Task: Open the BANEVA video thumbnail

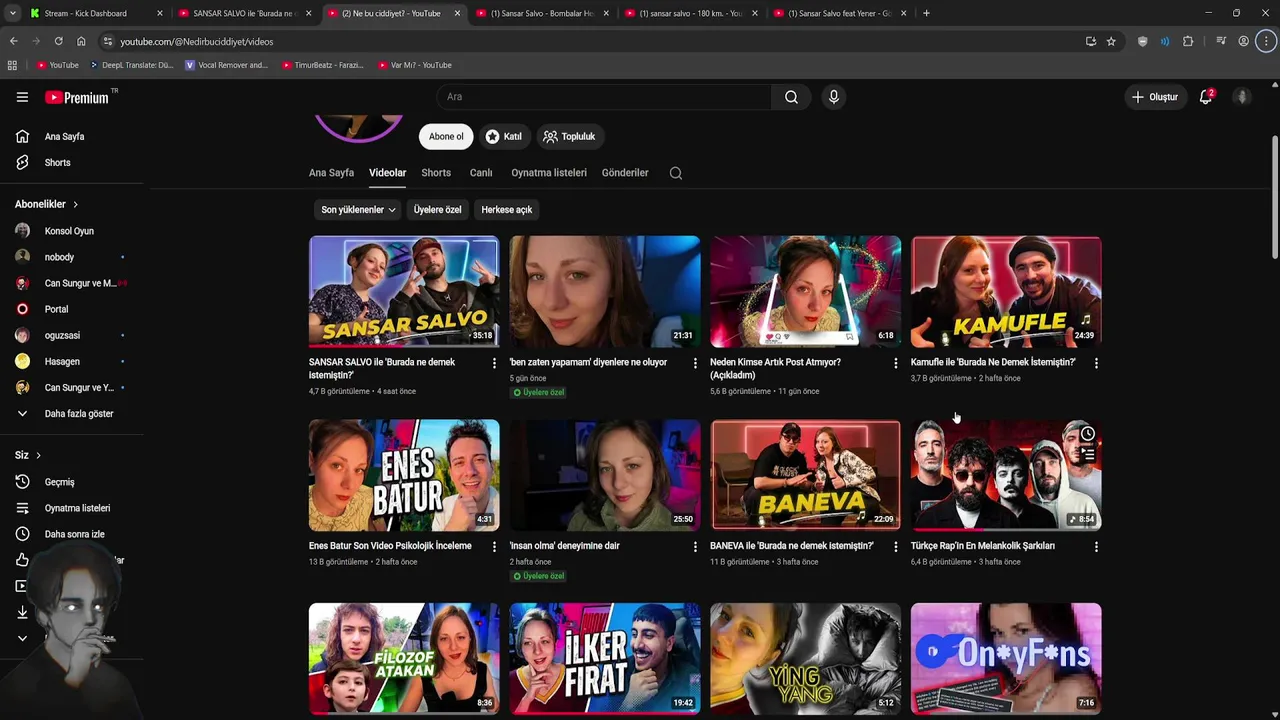Action: pos(805,475)
